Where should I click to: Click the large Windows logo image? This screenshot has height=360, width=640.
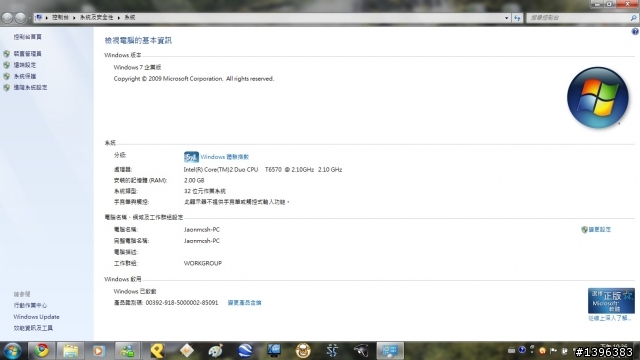(x=598, y=98)
